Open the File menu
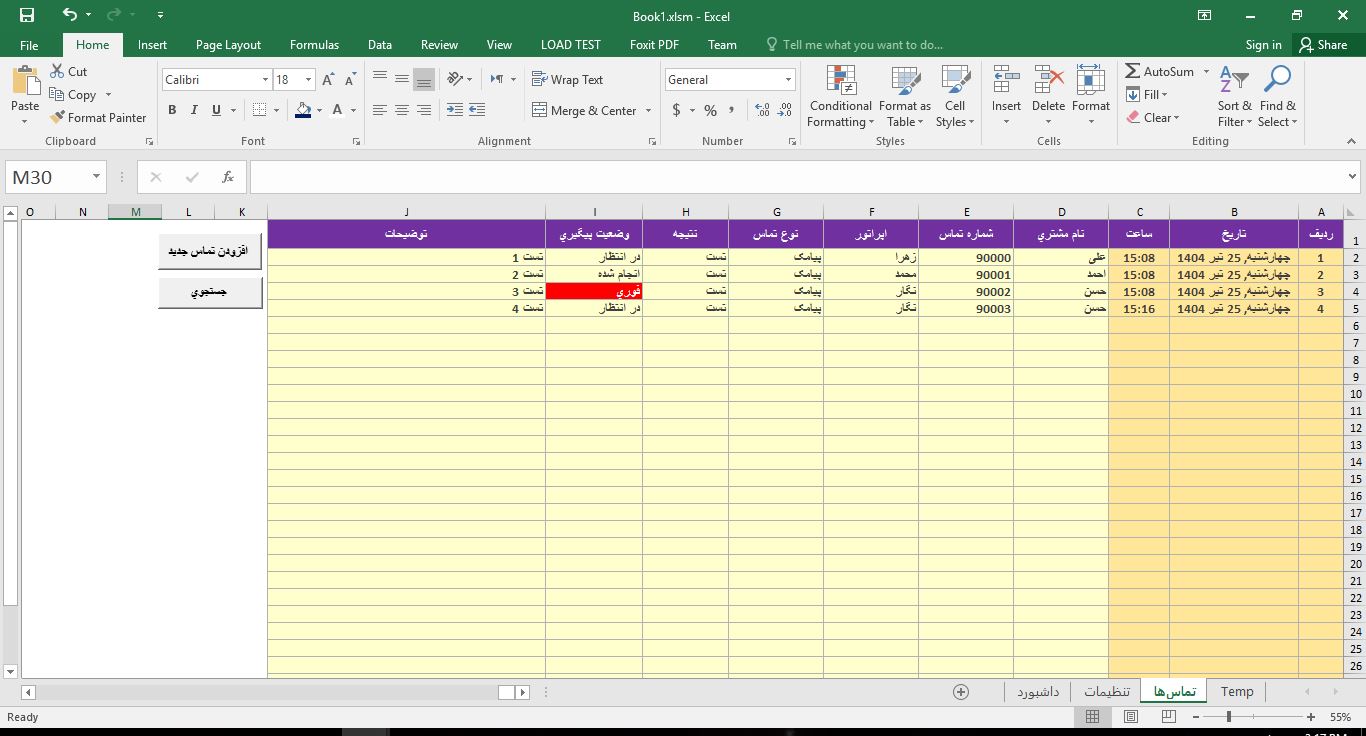This screenshot has width=1366, height=736. point(29,45)
